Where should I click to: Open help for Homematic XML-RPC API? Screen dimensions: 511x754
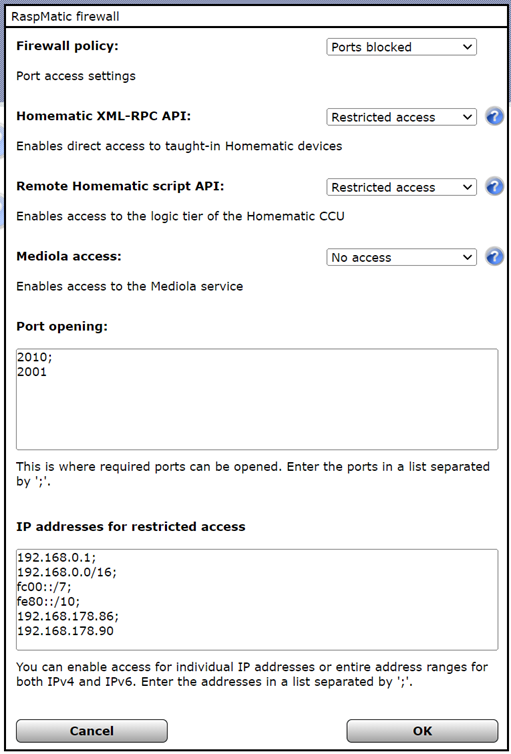pos(494,117)
